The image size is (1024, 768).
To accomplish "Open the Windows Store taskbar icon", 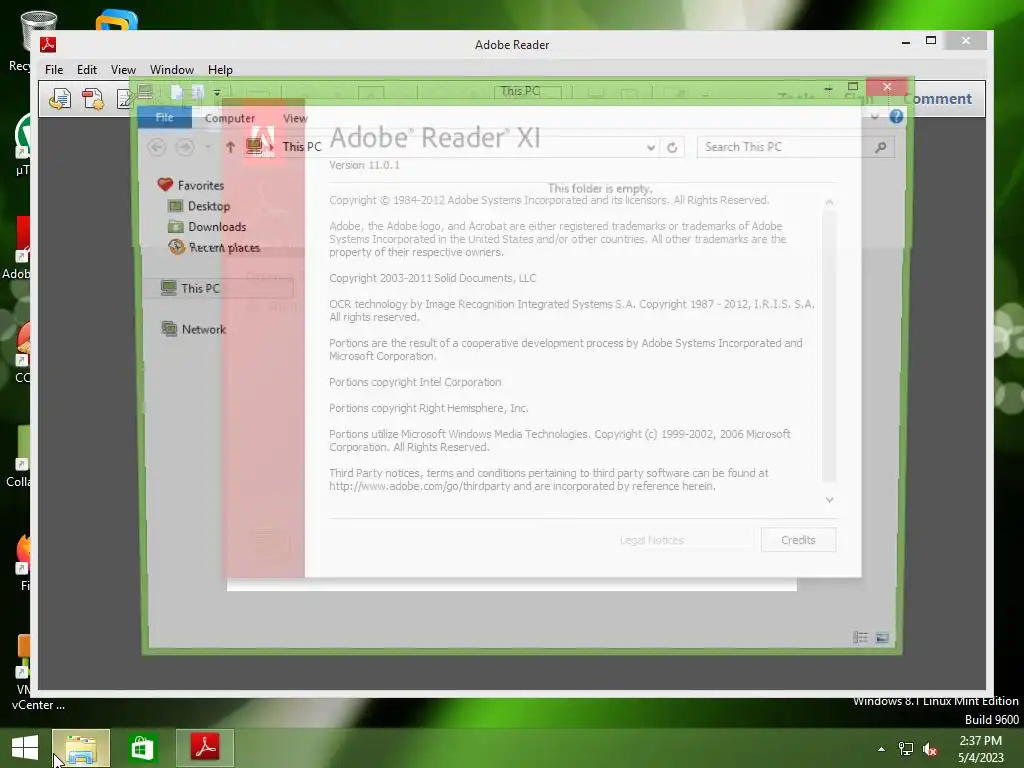I will tap(142, 748).
